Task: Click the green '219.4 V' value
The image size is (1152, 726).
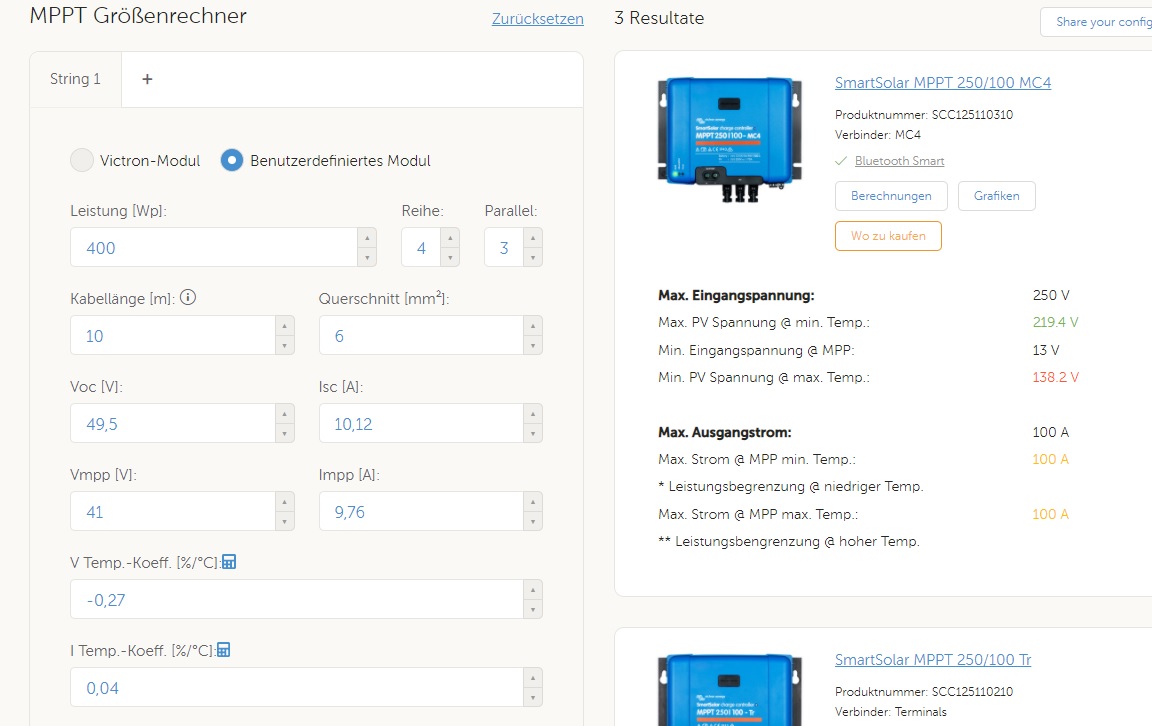Action: [1055, 322]
